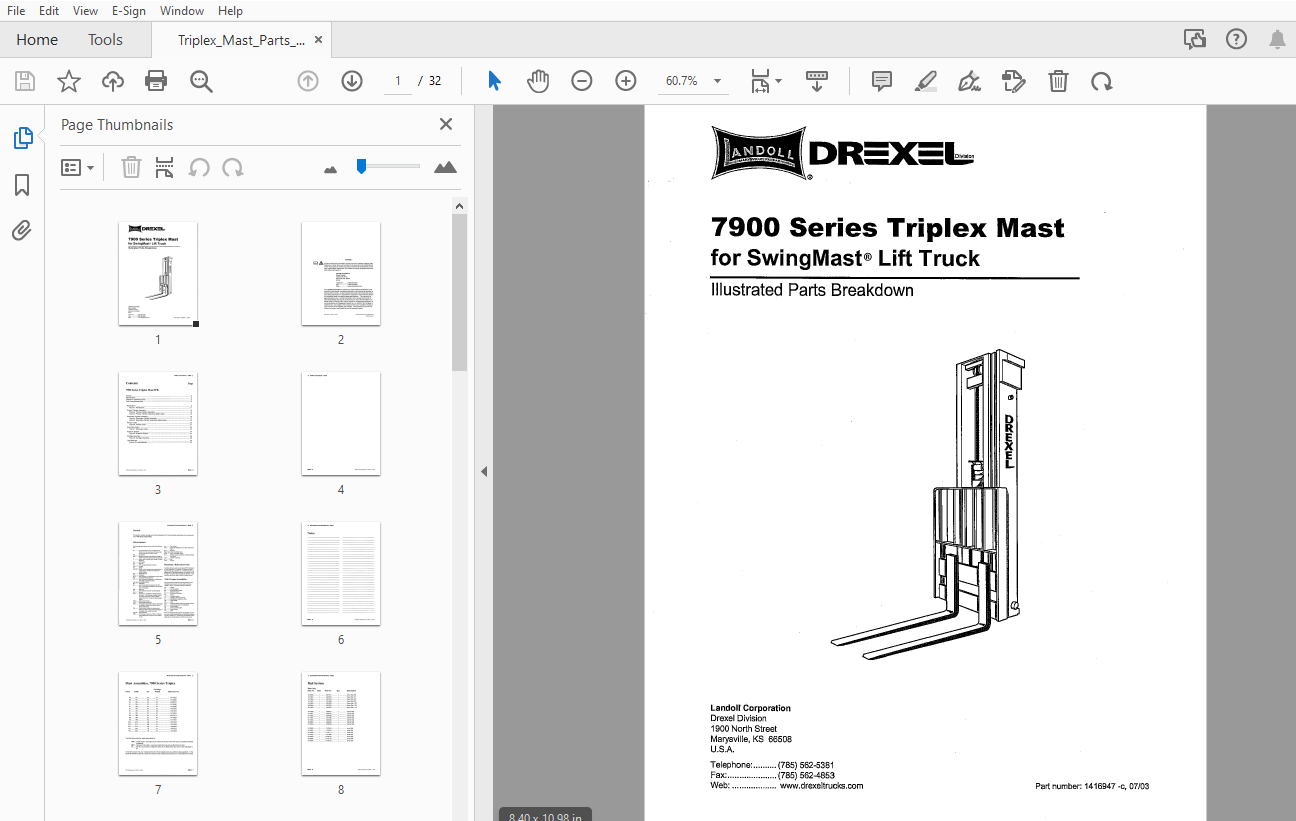The width and height of the screenshot is (1296, 821).
Task: Select page 6 thumbnail
Action: tap(341, 574)
